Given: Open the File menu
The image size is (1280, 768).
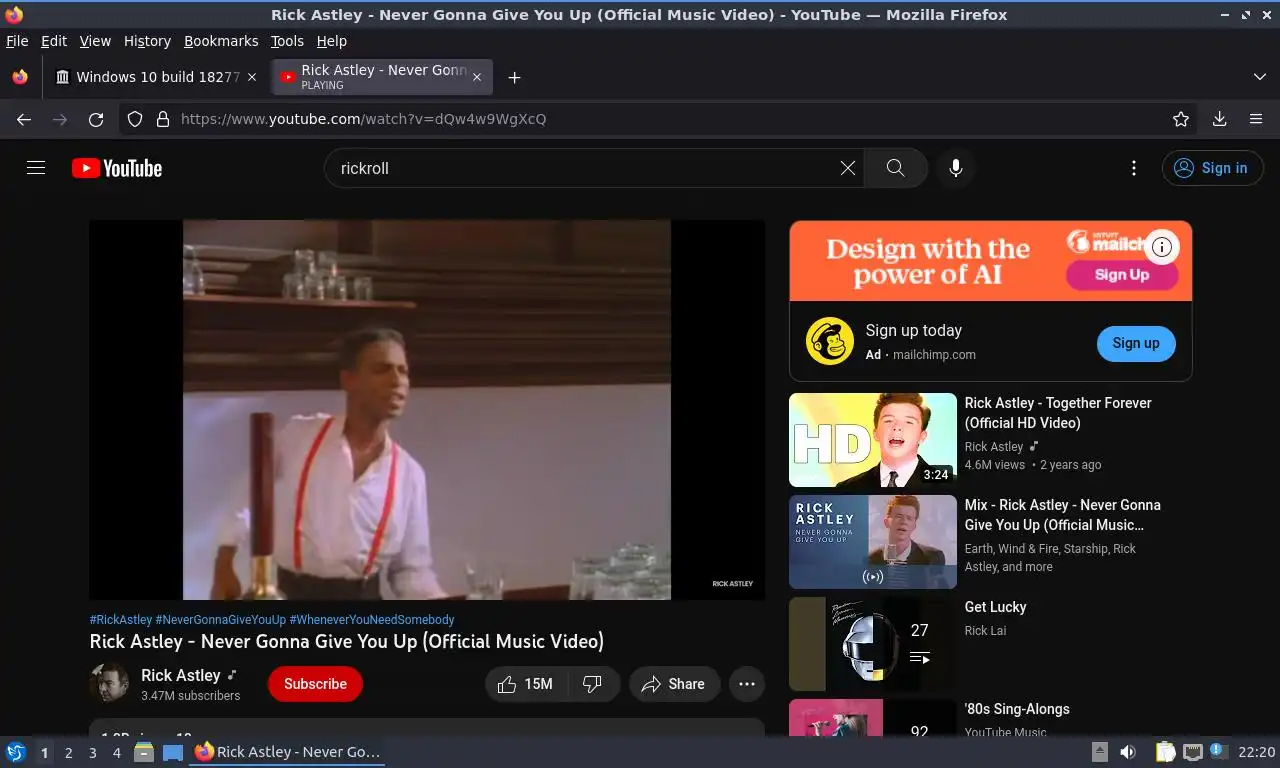Looking at the screenshot, I should [17, 41].
